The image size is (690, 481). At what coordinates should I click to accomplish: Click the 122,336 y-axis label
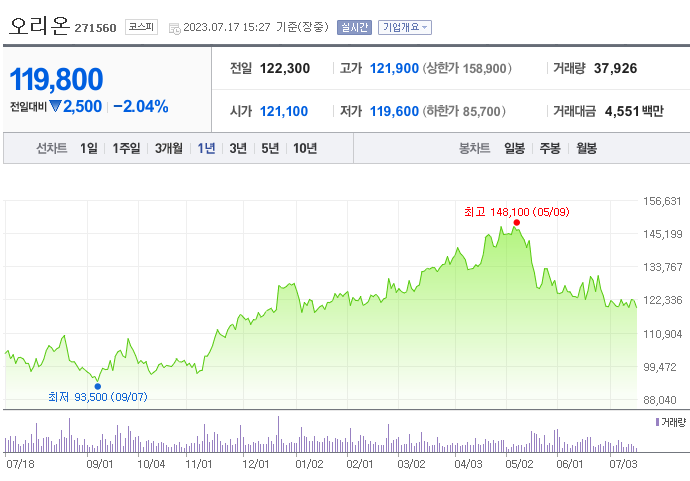tap(662, 300)
